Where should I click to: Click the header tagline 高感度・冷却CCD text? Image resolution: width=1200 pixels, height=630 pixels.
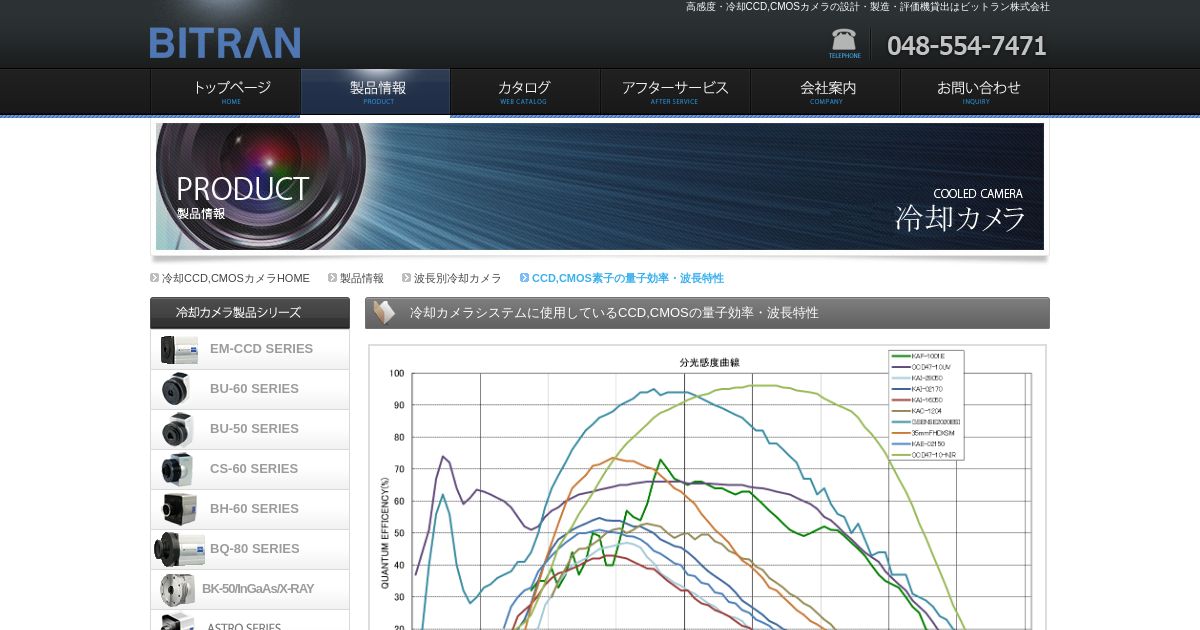868,7
